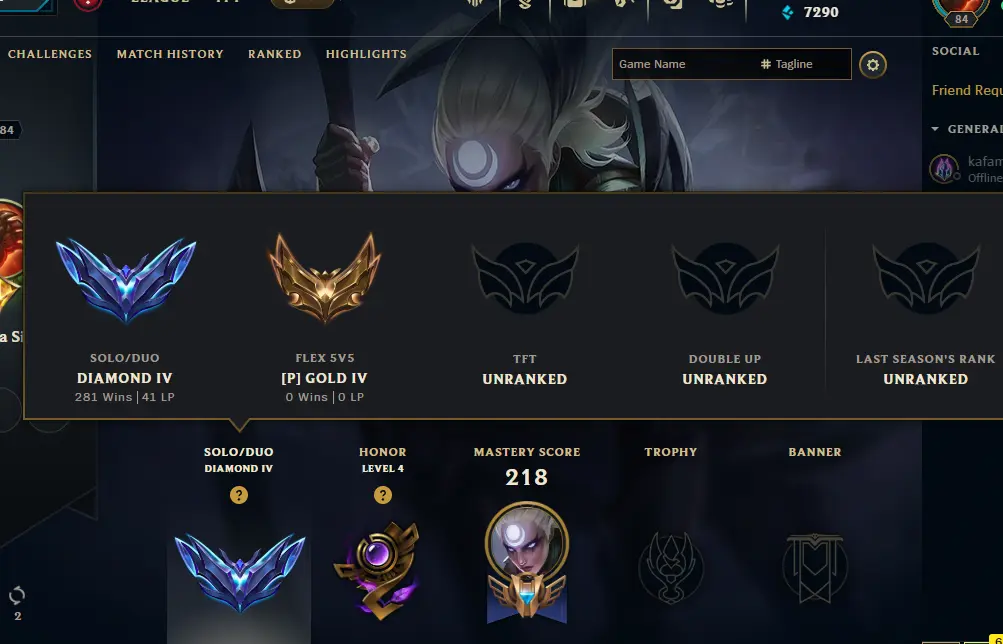The width and height of the screenshot is (1003, 644).
Task: Open help tooltip under Honor Level 4
Action: point(383,495)
